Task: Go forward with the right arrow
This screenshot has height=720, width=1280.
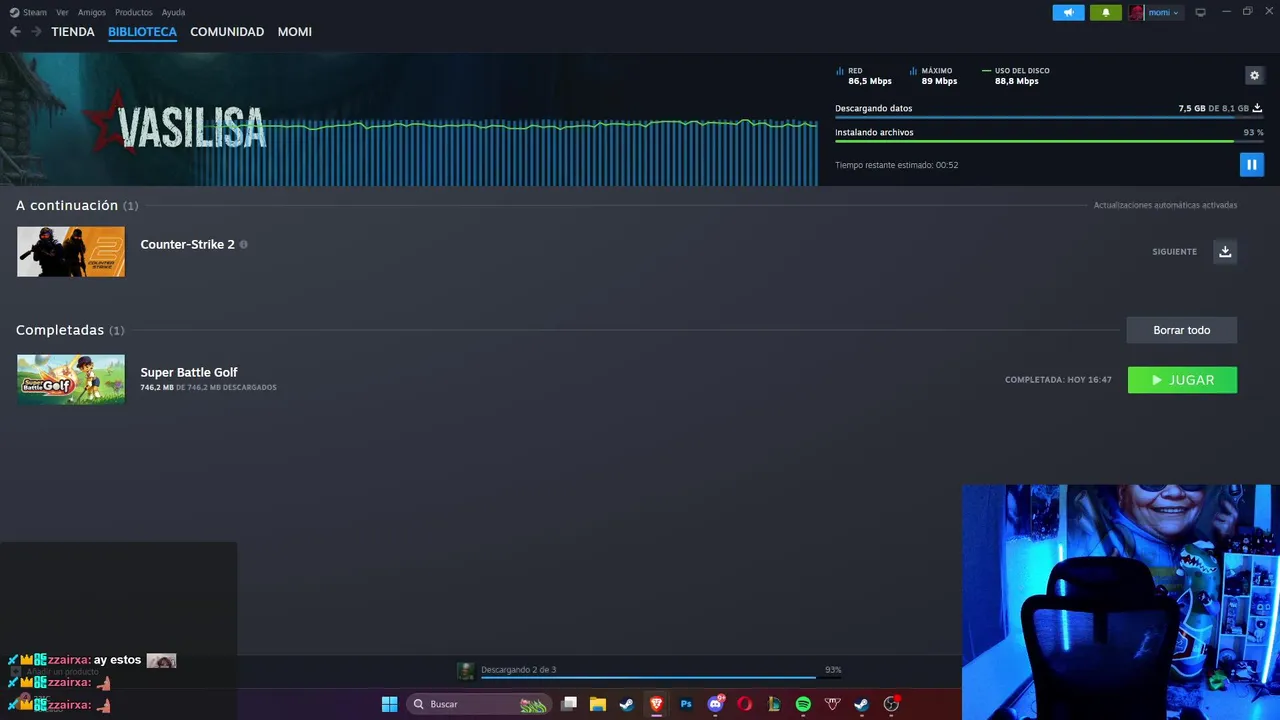Action: 36,32
